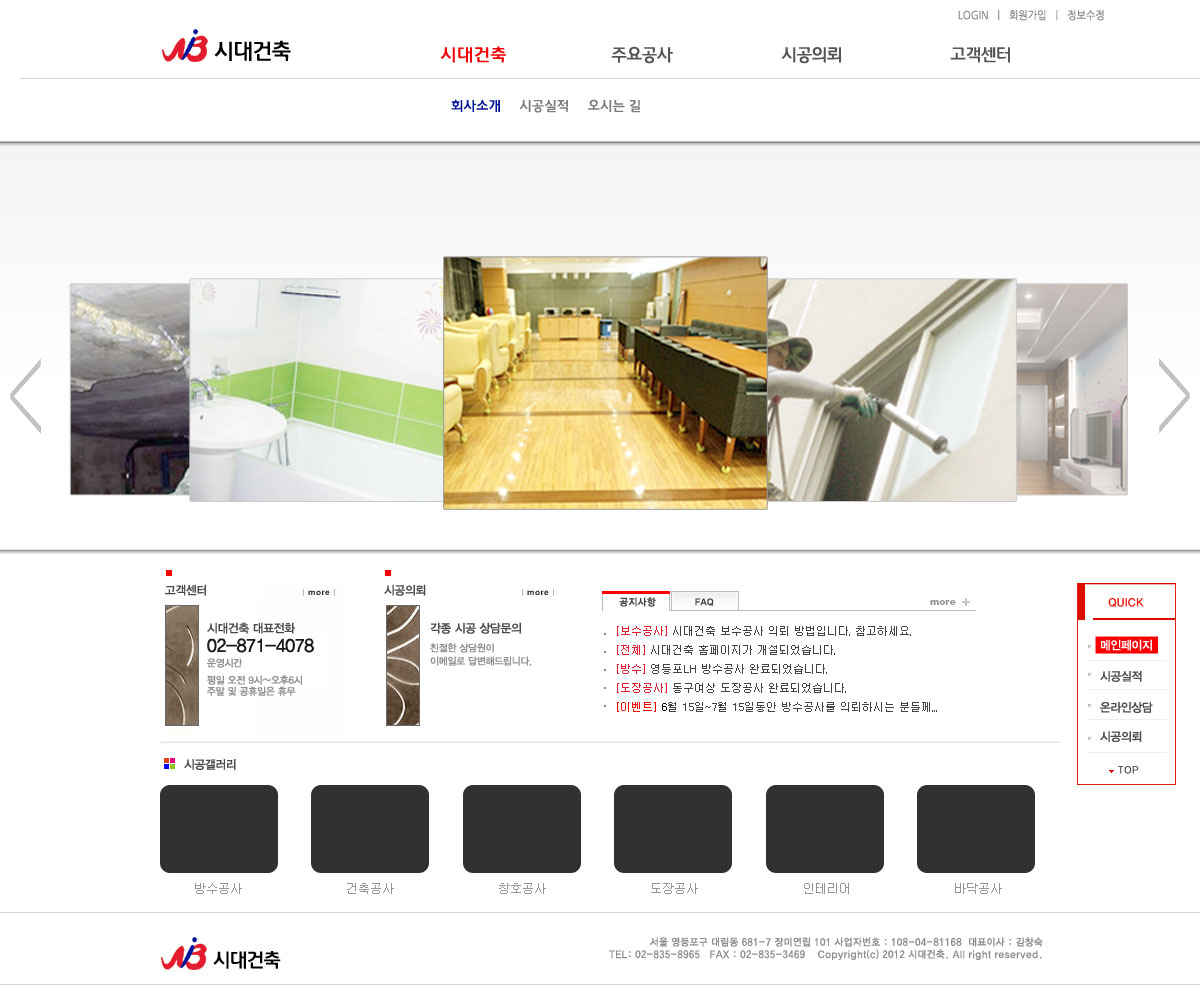Click the 회원가입 link

[x=1027, y=15]
